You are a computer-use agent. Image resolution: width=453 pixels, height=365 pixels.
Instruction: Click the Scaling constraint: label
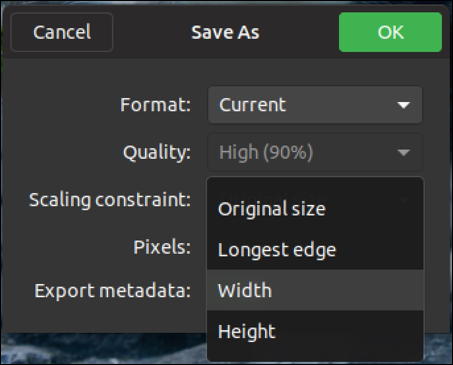(x=110, y=200)
